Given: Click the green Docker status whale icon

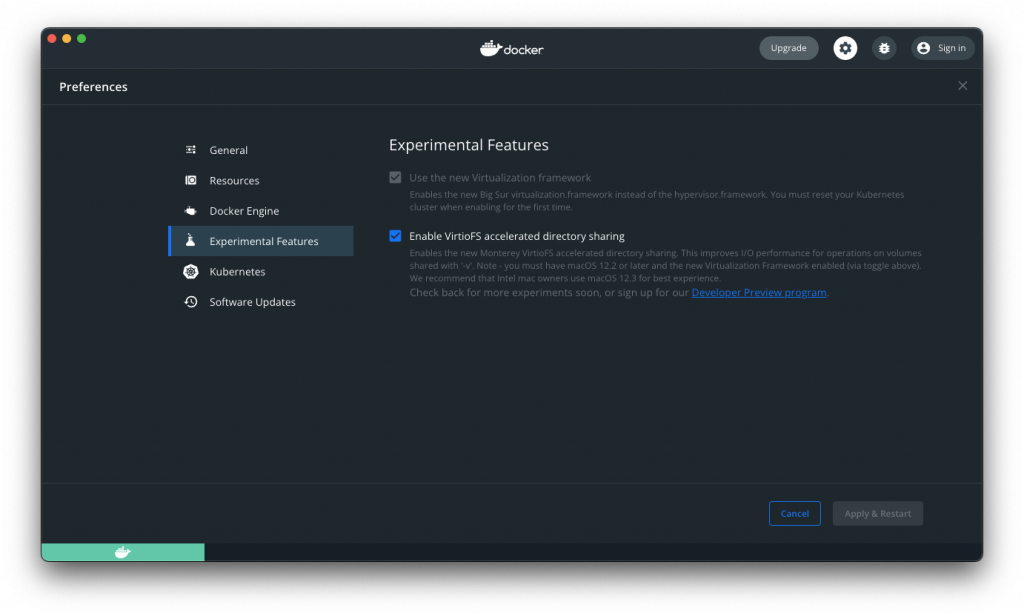Looking at the screenshot, I should pyautogui.click(x=123, y=552).
